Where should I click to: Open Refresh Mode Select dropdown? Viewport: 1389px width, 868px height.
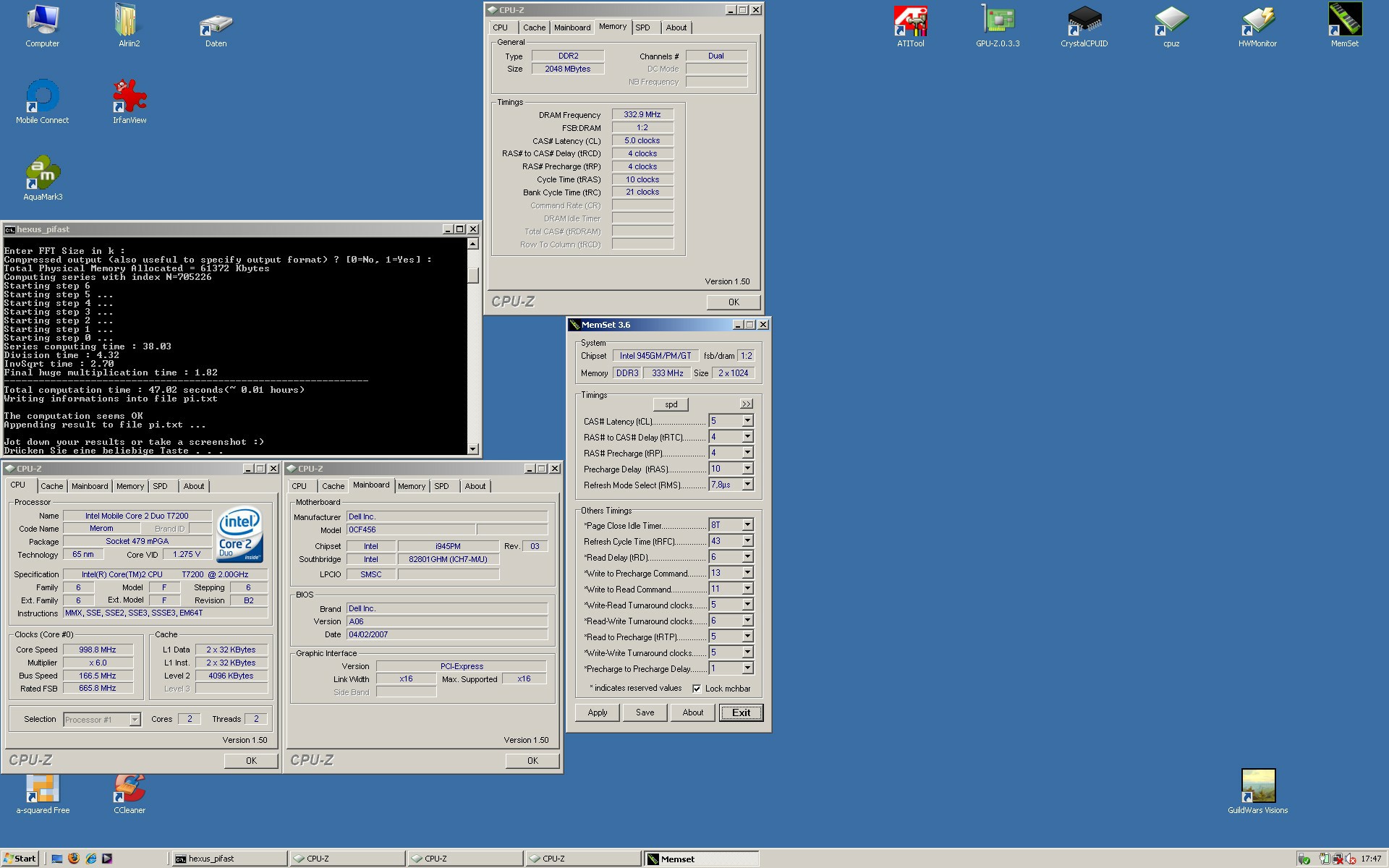(747, 485)
